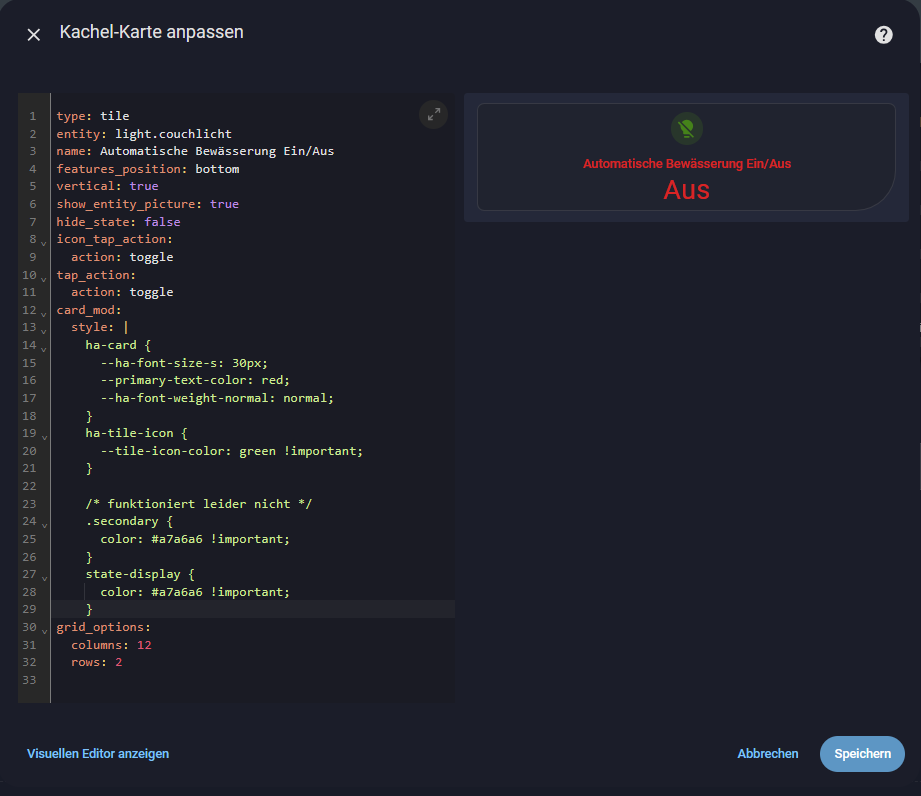Screen dimensions: 921x796
Task: Collapse the icon_tap_action fold arrow
Action: (x=44, y=242)
